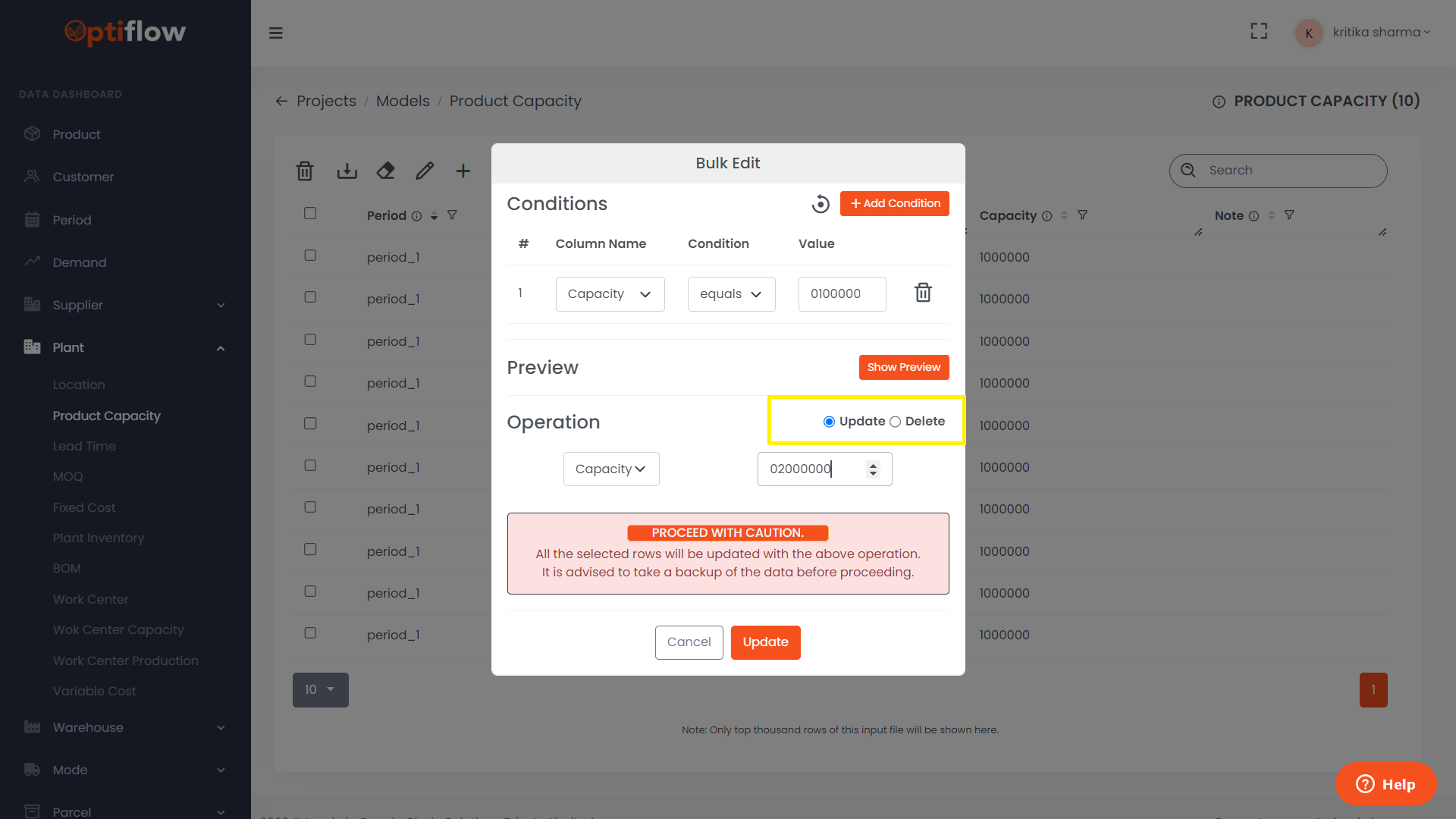Click the Show Preview button
The height and width of the screenshot is (819, 1456).
pos(903,367)
